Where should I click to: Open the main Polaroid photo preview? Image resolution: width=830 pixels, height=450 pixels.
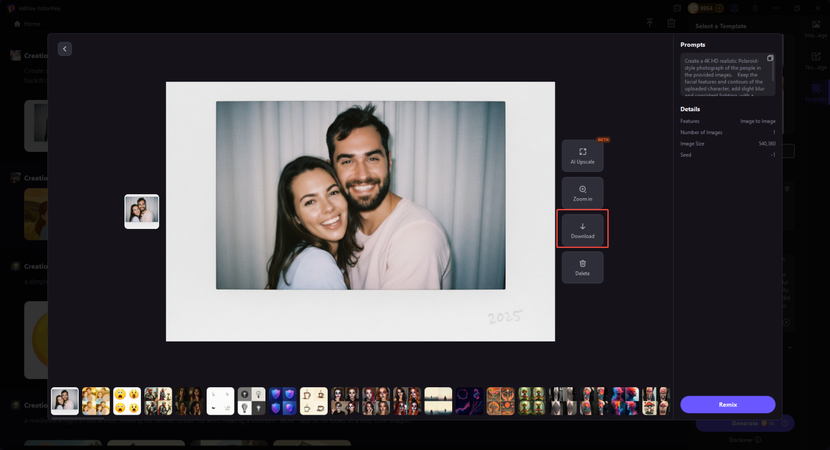(x=360, y=211)
